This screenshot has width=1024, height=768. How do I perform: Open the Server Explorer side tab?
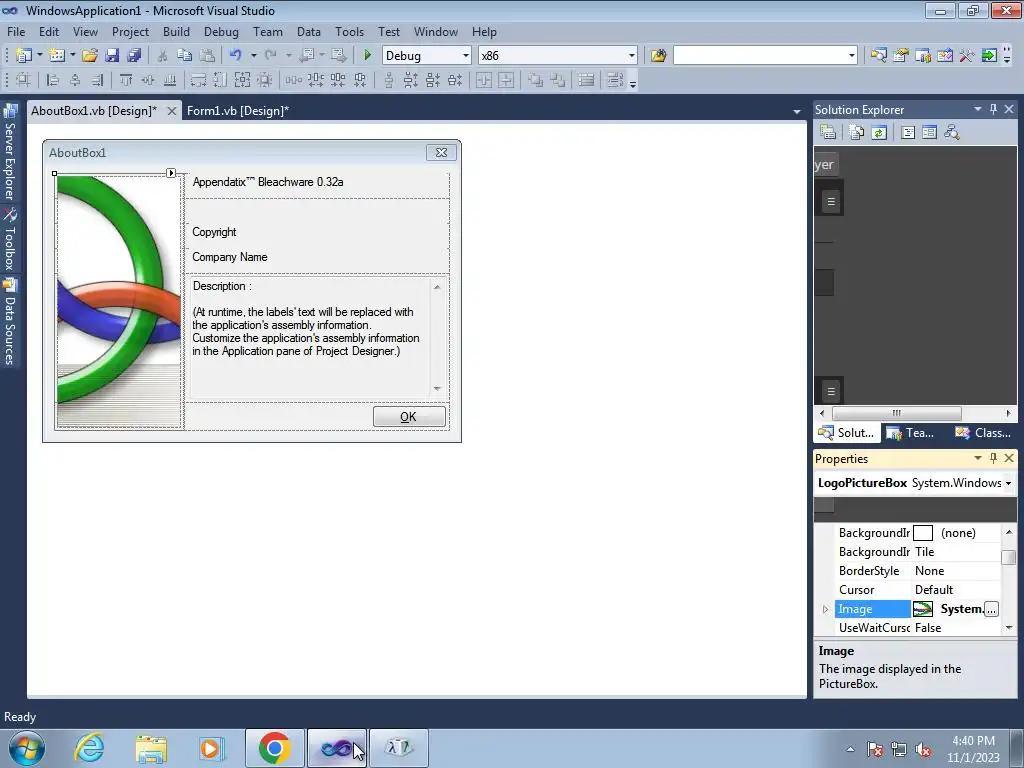[x=10, y=152]
